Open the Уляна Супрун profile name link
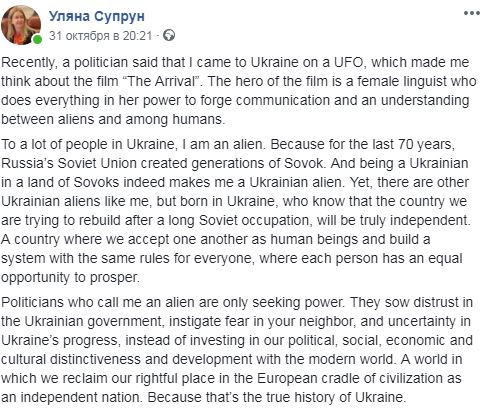The width and height of the screenshot is (481, 413). point(97,16)
